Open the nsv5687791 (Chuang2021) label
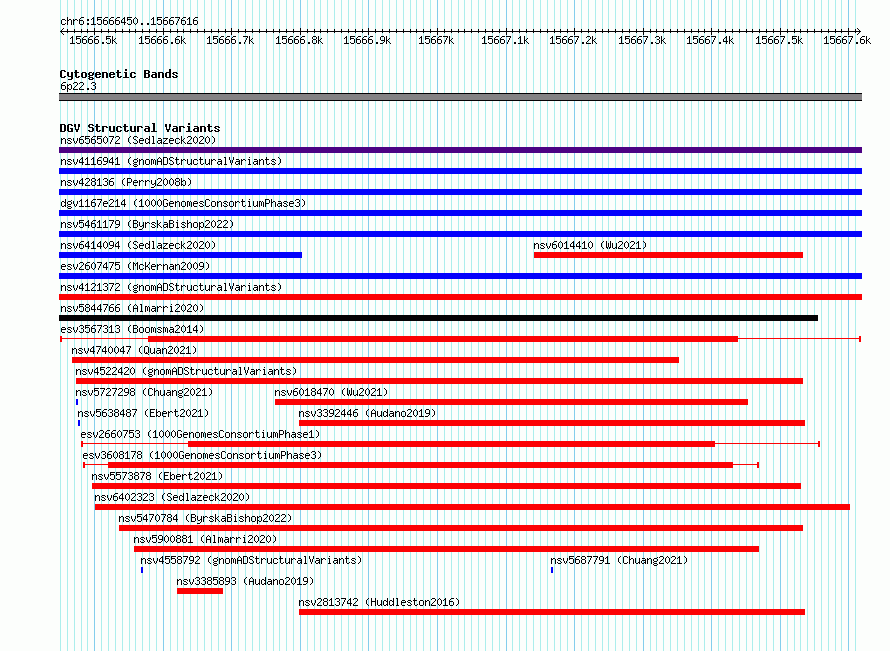 pos(619,560)
